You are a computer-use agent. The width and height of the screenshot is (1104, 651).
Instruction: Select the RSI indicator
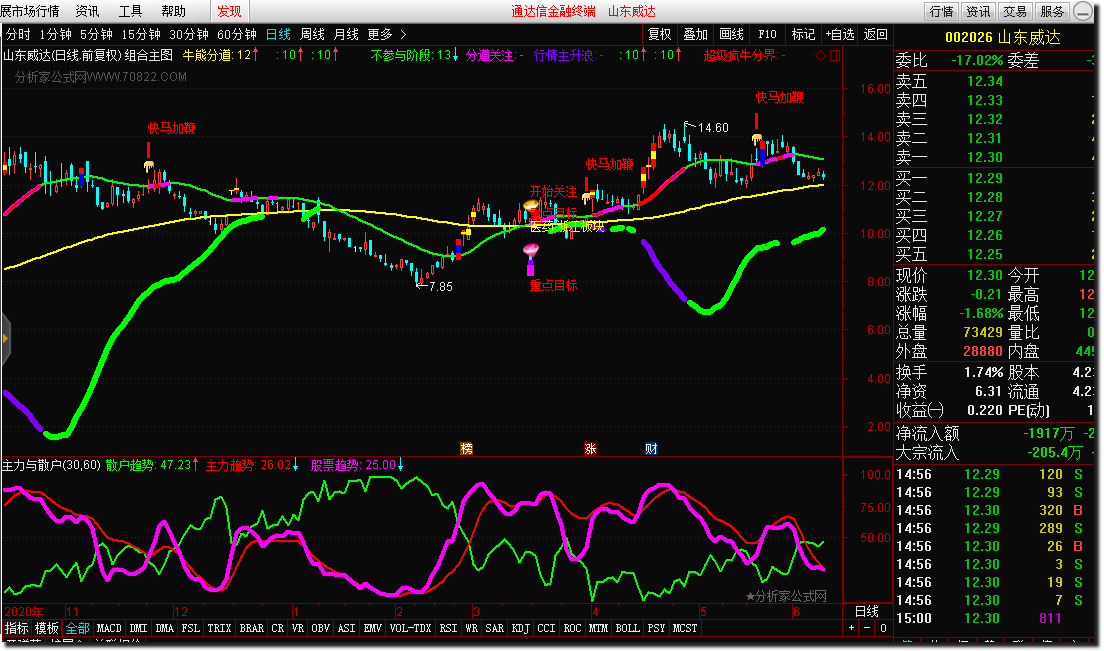click(x=448, y=628)
